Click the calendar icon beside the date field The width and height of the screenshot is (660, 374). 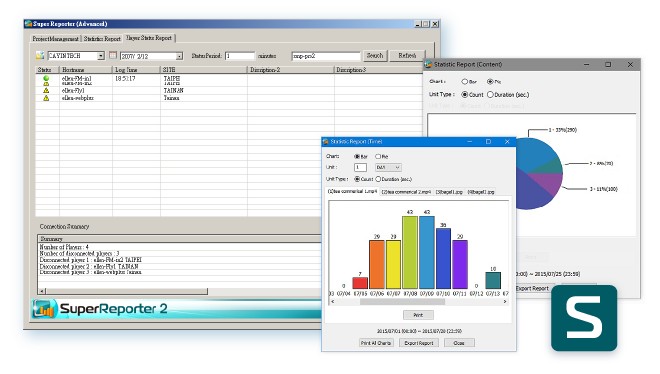click(113, 55)
